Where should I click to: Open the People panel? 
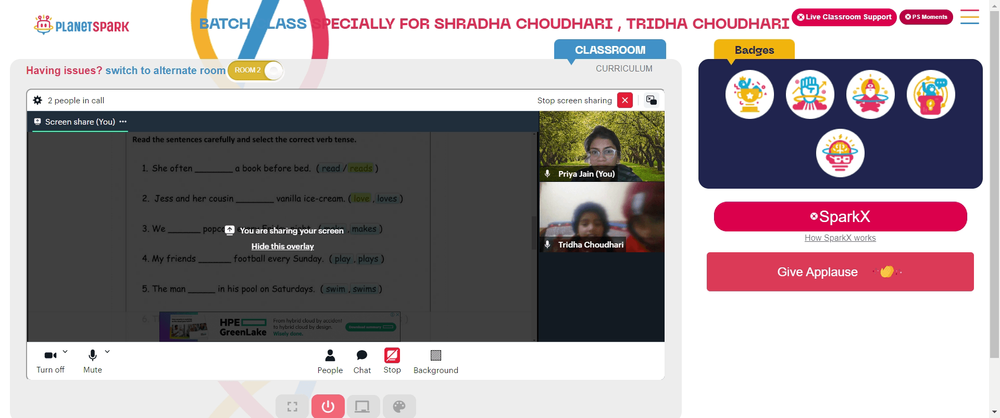[x=330, y=362]
